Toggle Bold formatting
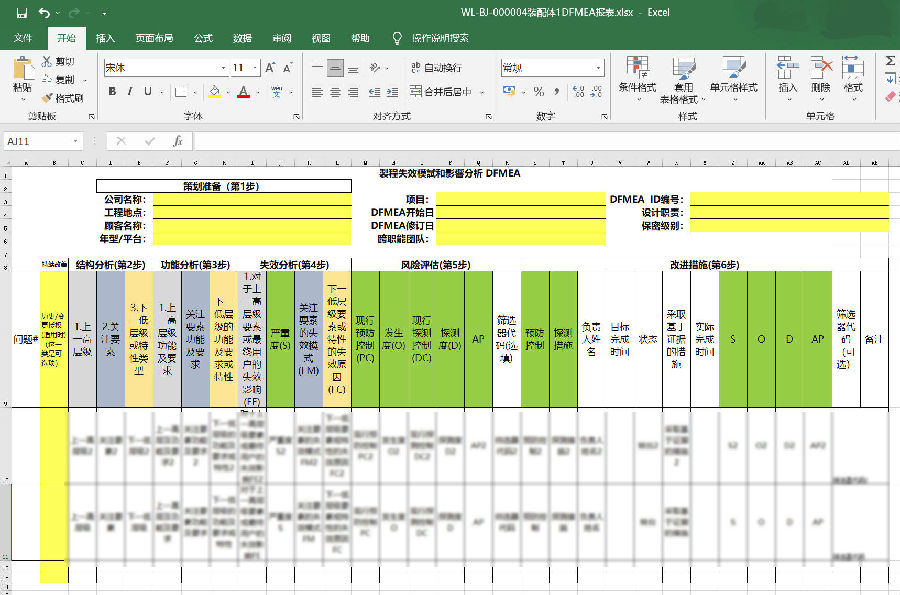This screenshot has width=900, height=595. tap(112, 92)
